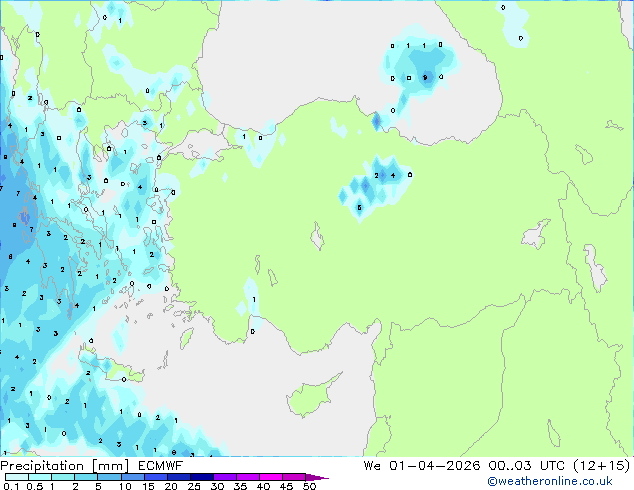Pick the legend color between 20 and 25
The height and width of the screenshot is (490, 634).
tap(179, 477)
